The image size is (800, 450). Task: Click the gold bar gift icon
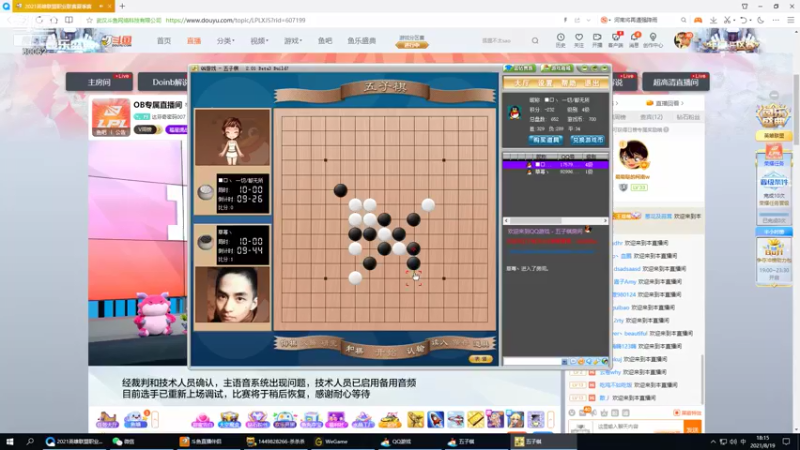pos(476,419)
